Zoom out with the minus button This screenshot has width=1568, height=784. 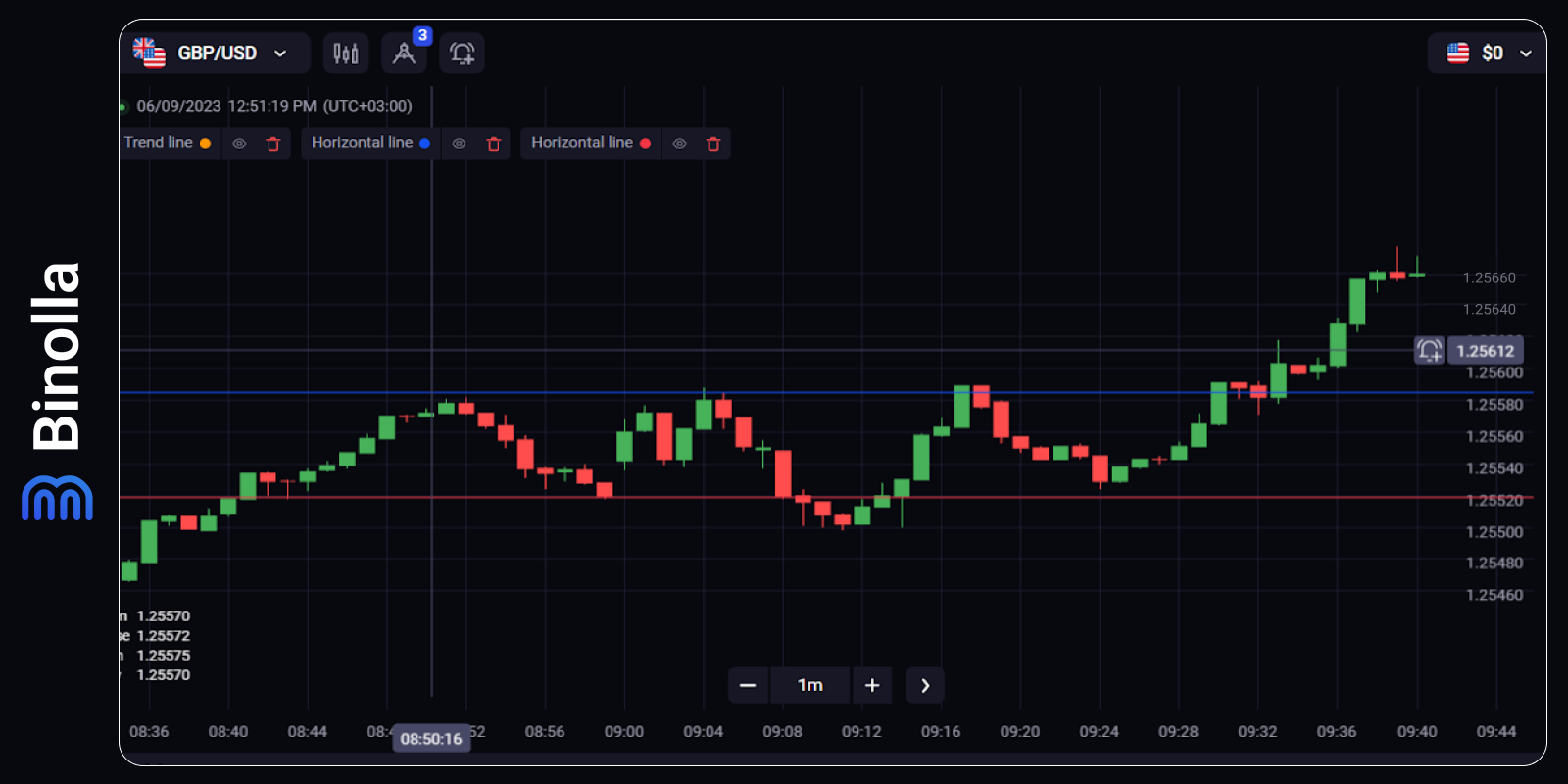point(748,685)
